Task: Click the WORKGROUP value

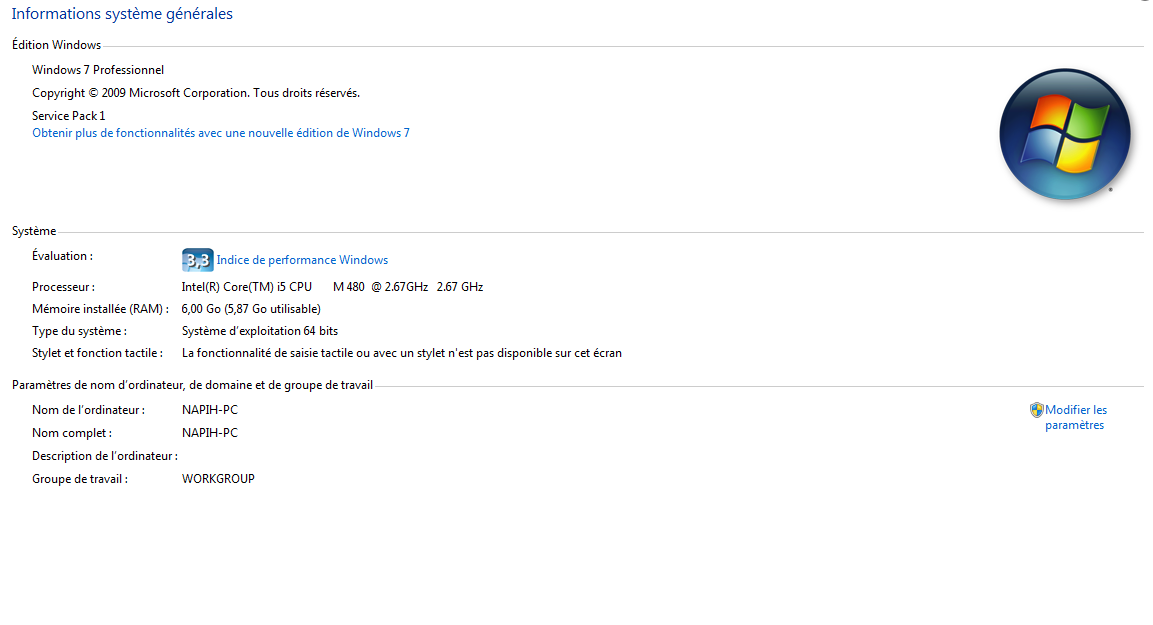Action: (218, 479)
